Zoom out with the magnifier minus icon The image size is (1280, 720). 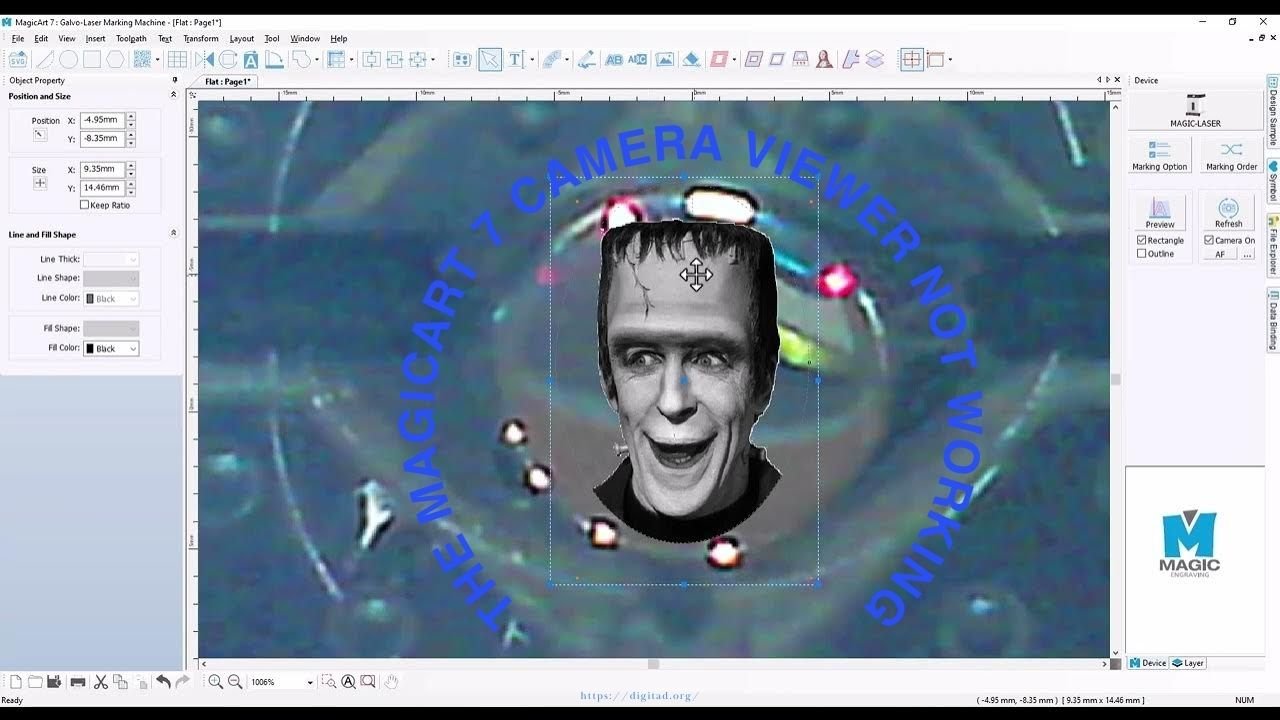235,682
